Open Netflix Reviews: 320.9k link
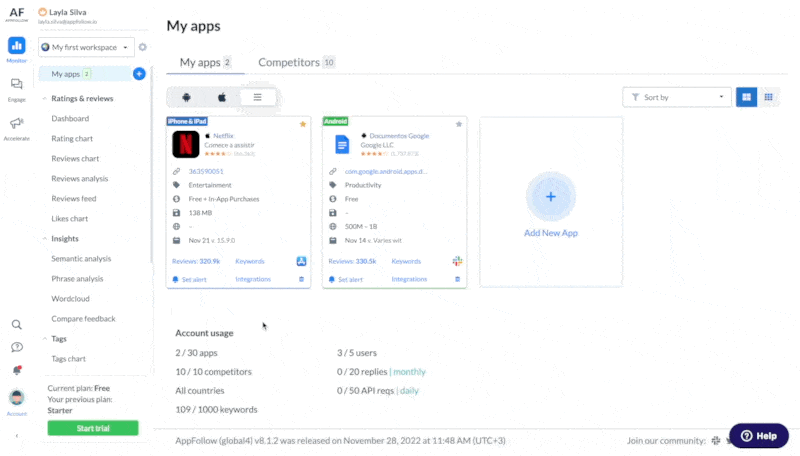Image resolution: width=800 pixels, height=456 pixels. [196, 261]
